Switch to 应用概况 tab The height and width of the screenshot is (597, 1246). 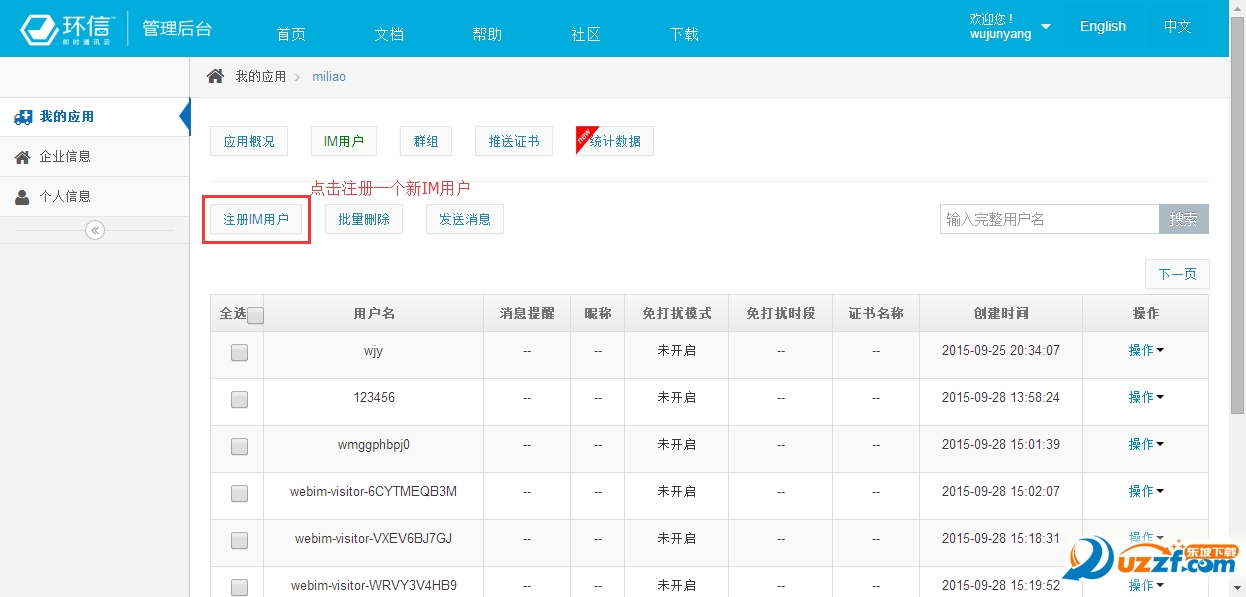pos(249,141)
